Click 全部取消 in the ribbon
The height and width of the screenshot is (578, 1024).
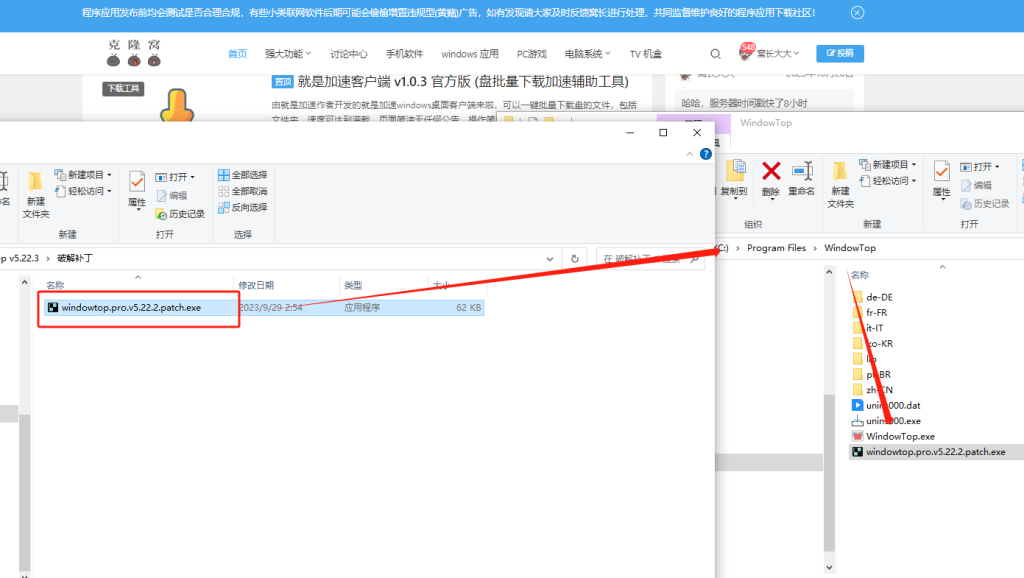[243, 191]
